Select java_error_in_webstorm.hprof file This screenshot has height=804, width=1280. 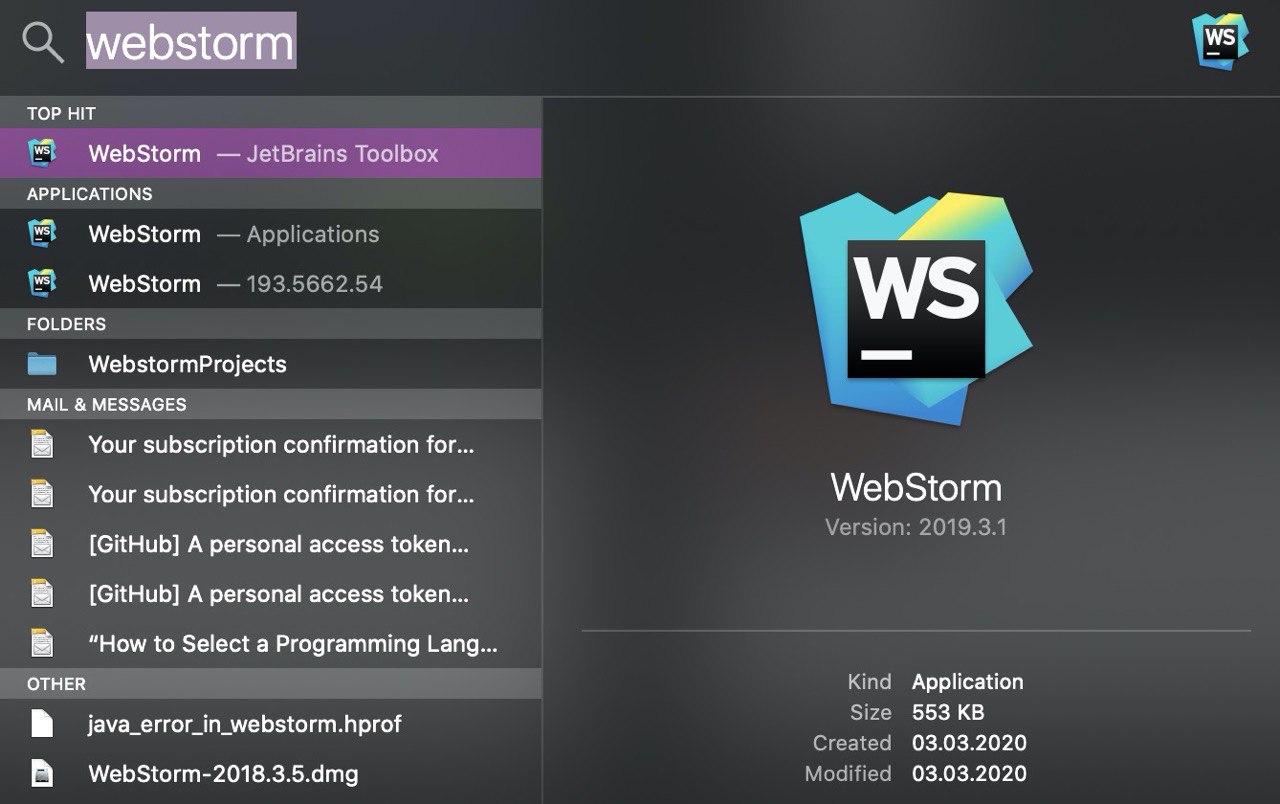(271, 724)
